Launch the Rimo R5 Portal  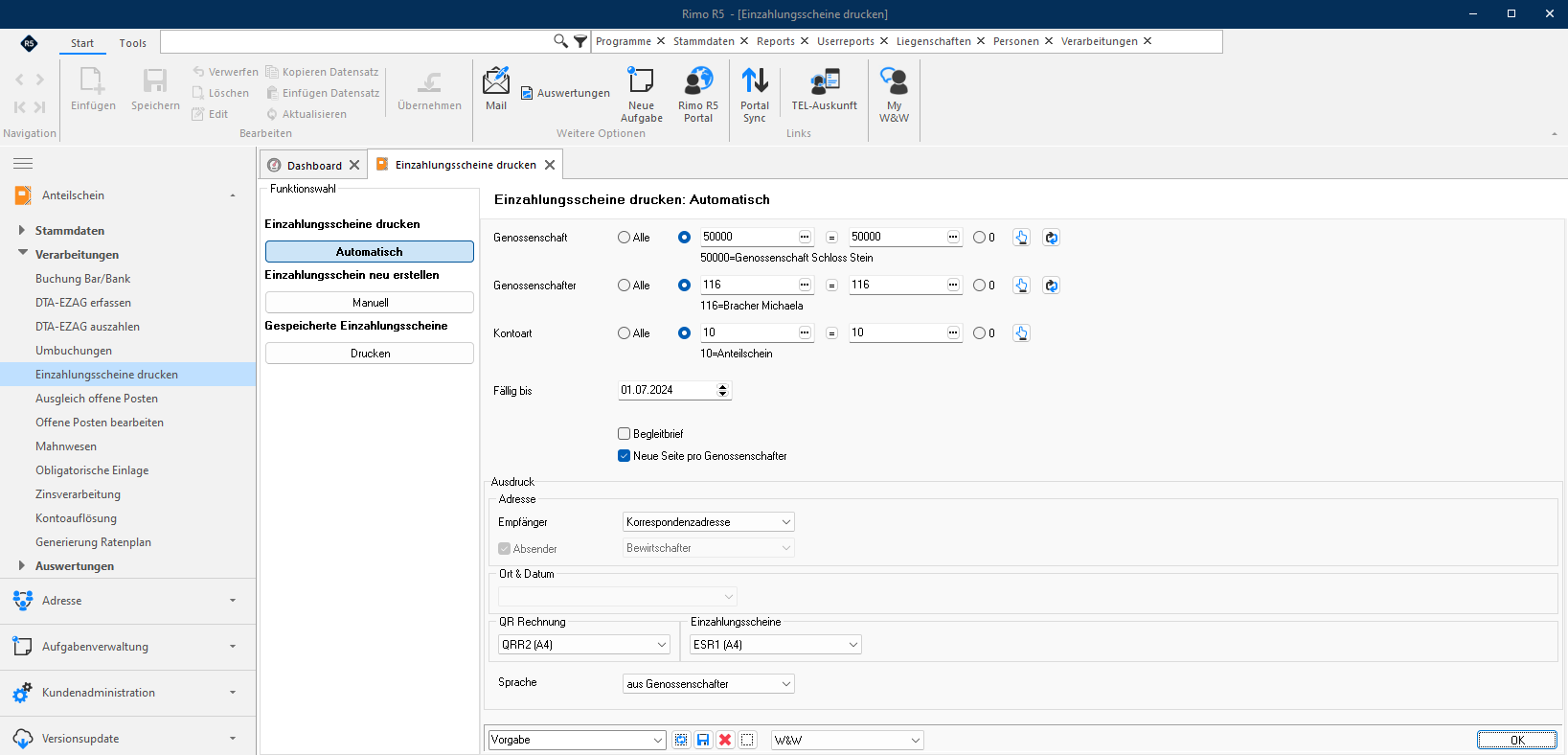tap(698, 95)
